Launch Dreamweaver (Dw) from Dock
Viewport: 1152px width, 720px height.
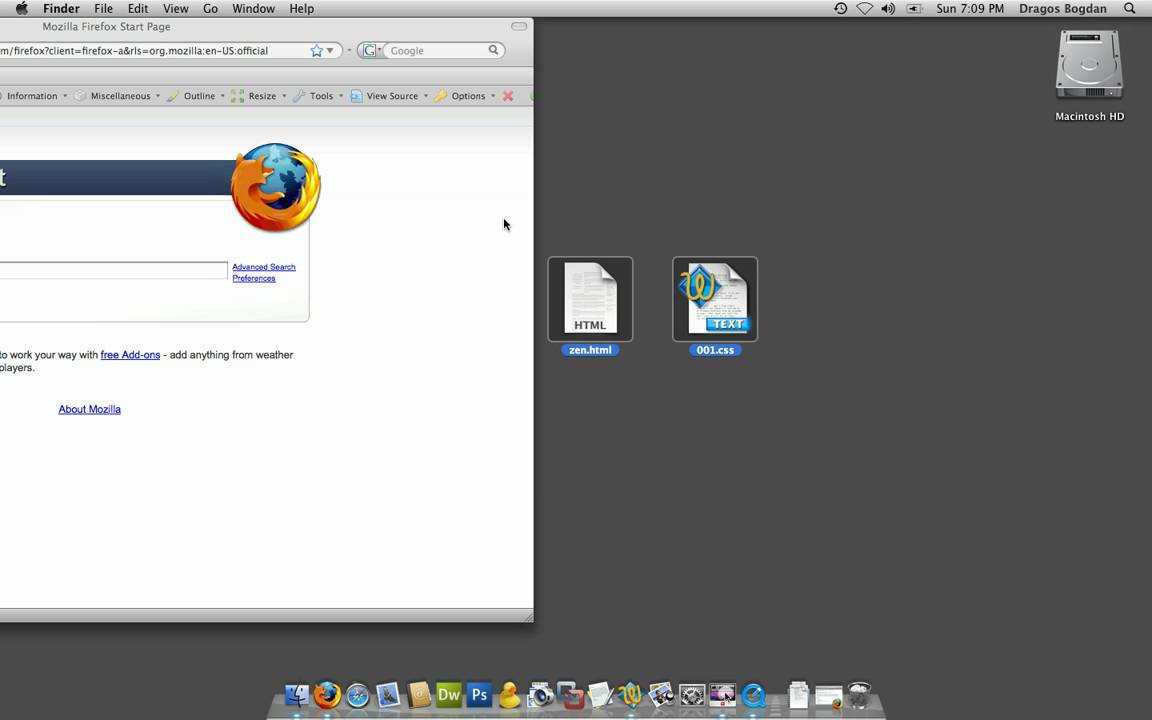click(x=449, y=694)
